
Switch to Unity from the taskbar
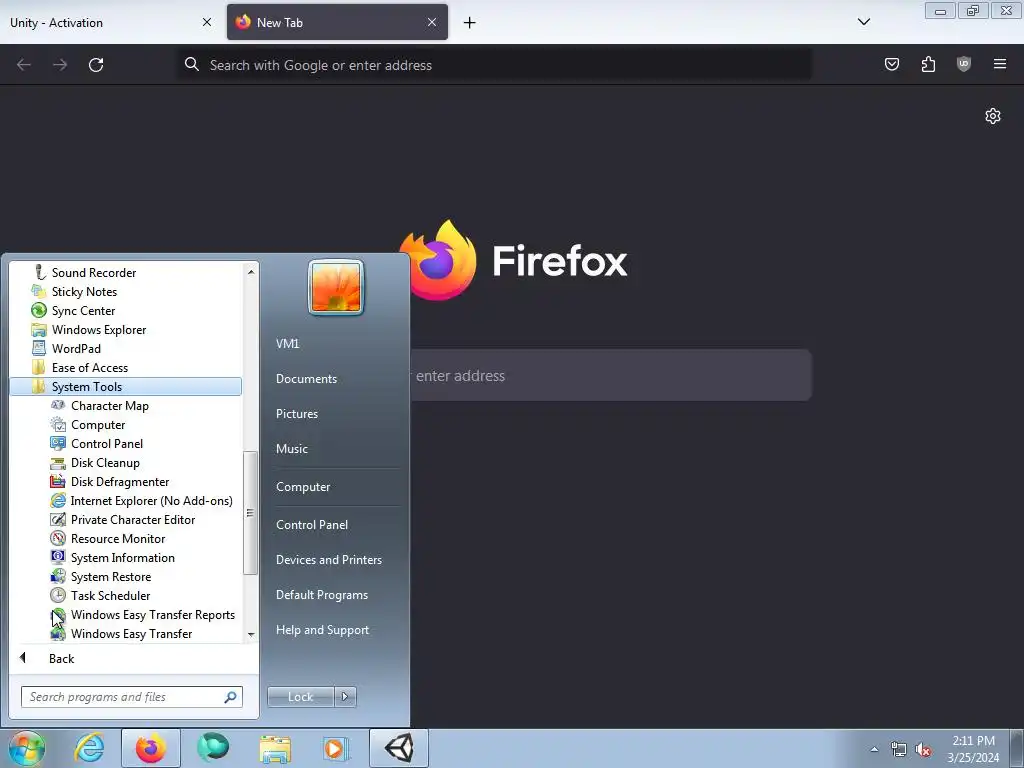[399, 748]
